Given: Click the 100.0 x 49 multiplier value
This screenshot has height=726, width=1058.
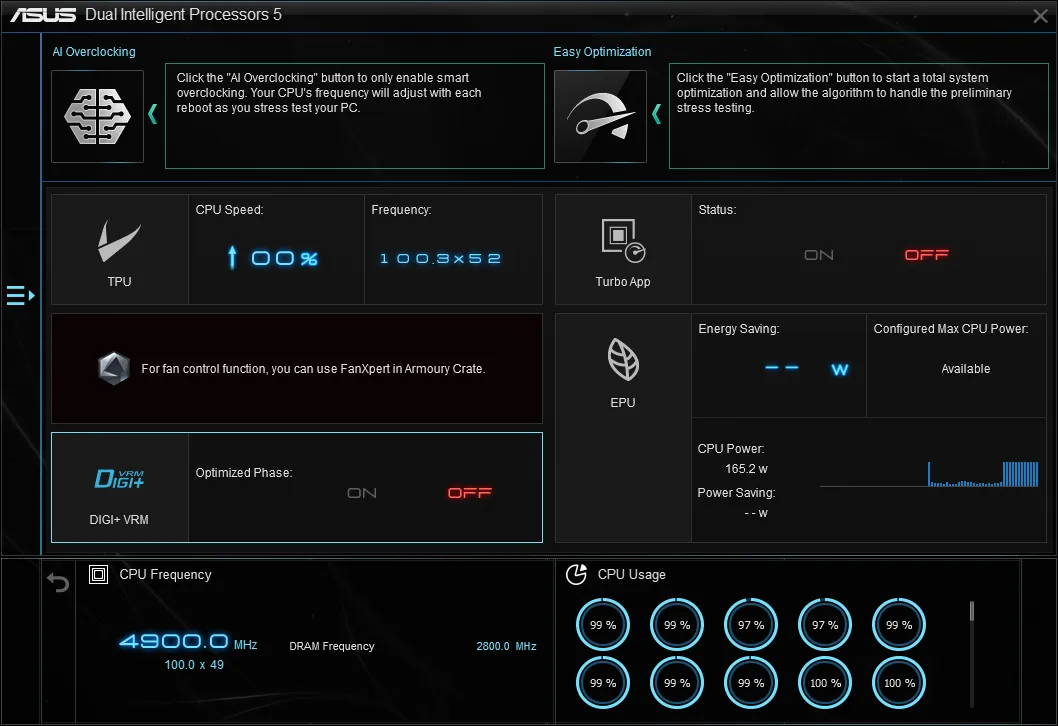Looking at the screenshot, I should (x=194, y=665).
